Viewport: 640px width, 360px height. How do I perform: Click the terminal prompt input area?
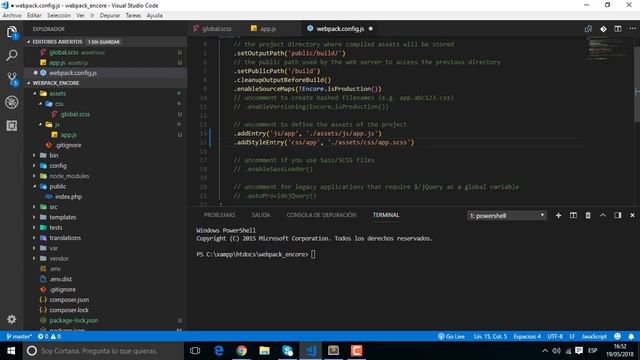313,254
